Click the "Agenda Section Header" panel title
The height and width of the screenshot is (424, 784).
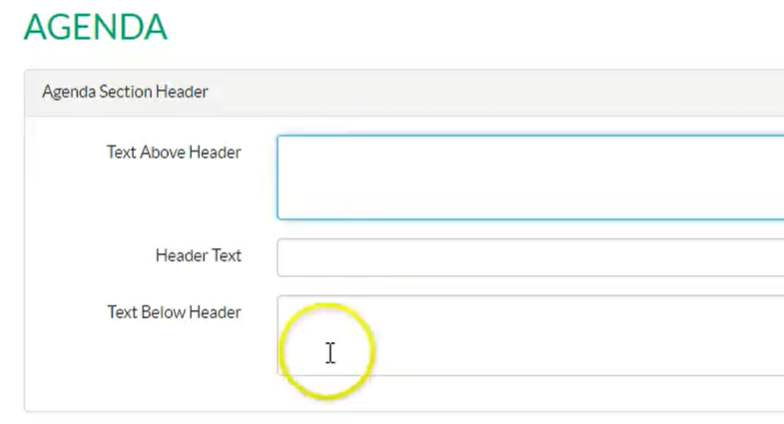(x=125, y=92)
